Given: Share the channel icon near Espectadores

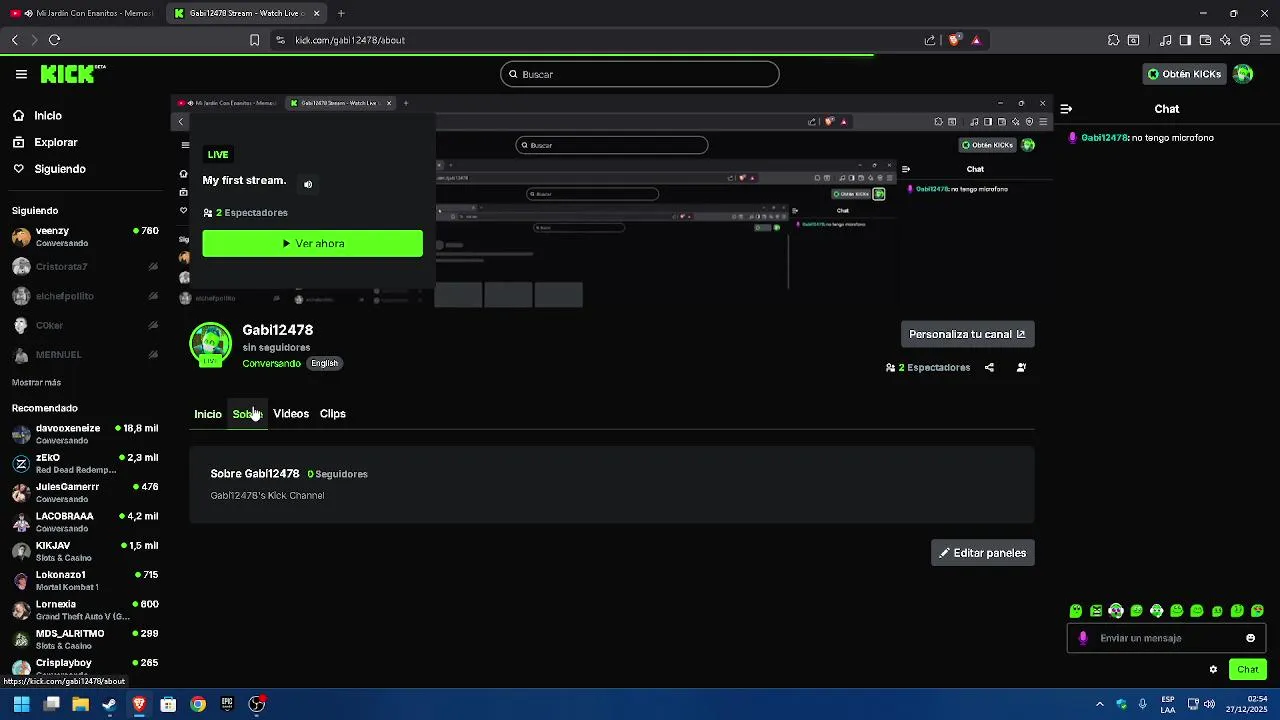Looking at the screenshot, I should (x=989, y=368).
